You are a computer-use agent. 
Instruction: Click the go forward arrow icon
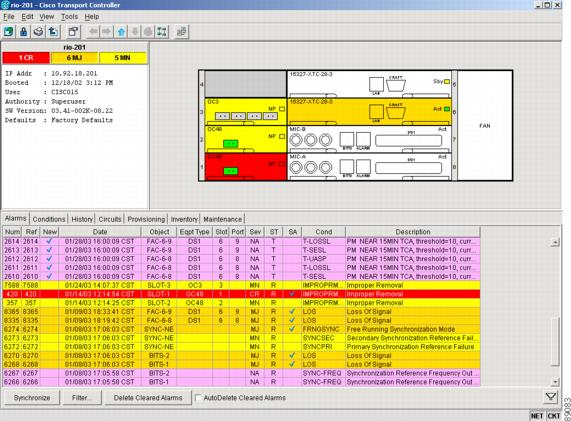pyautogui.click(x=107, y=32)
